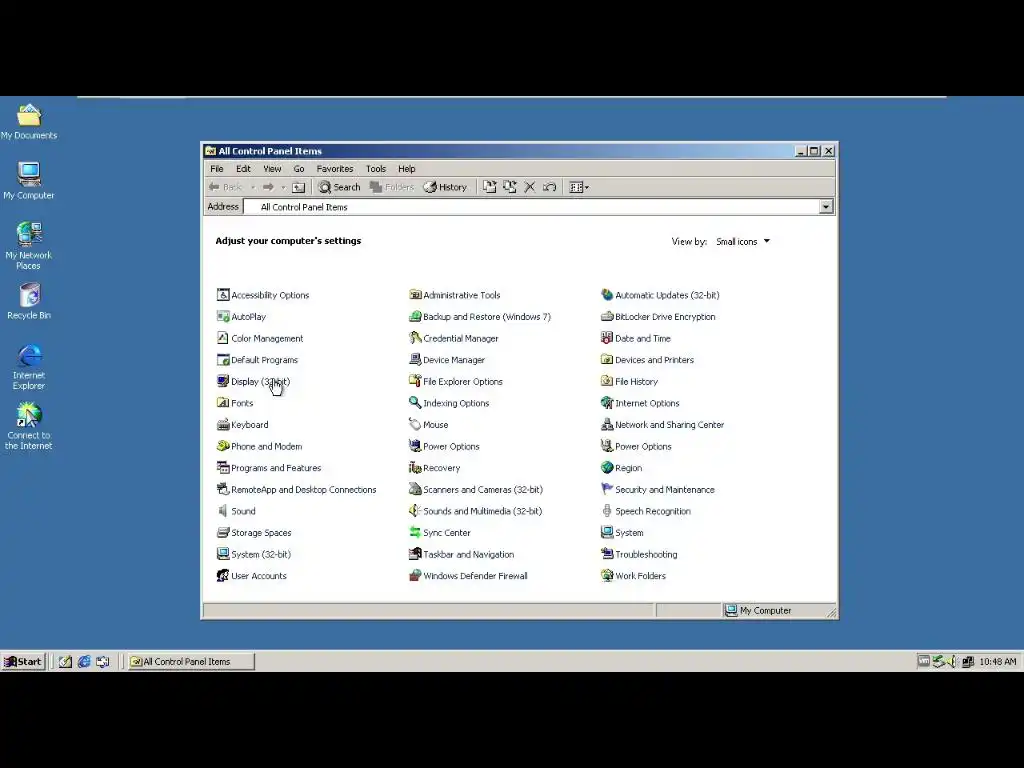This screenshot has height=768, width=1024.
Task: Open Credential Manager icon
Action: tap(415, 338)
